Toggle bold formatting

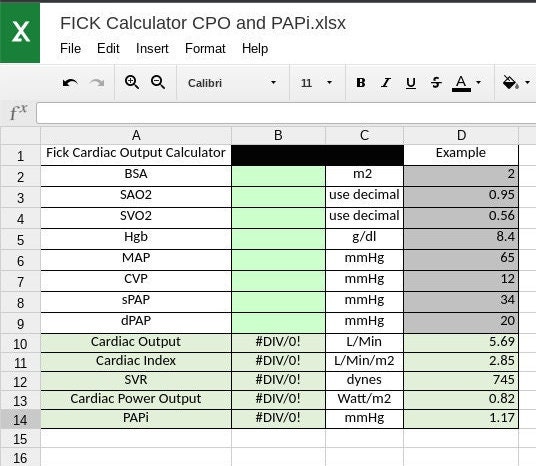pyautogui.click(x=361, y=82)
